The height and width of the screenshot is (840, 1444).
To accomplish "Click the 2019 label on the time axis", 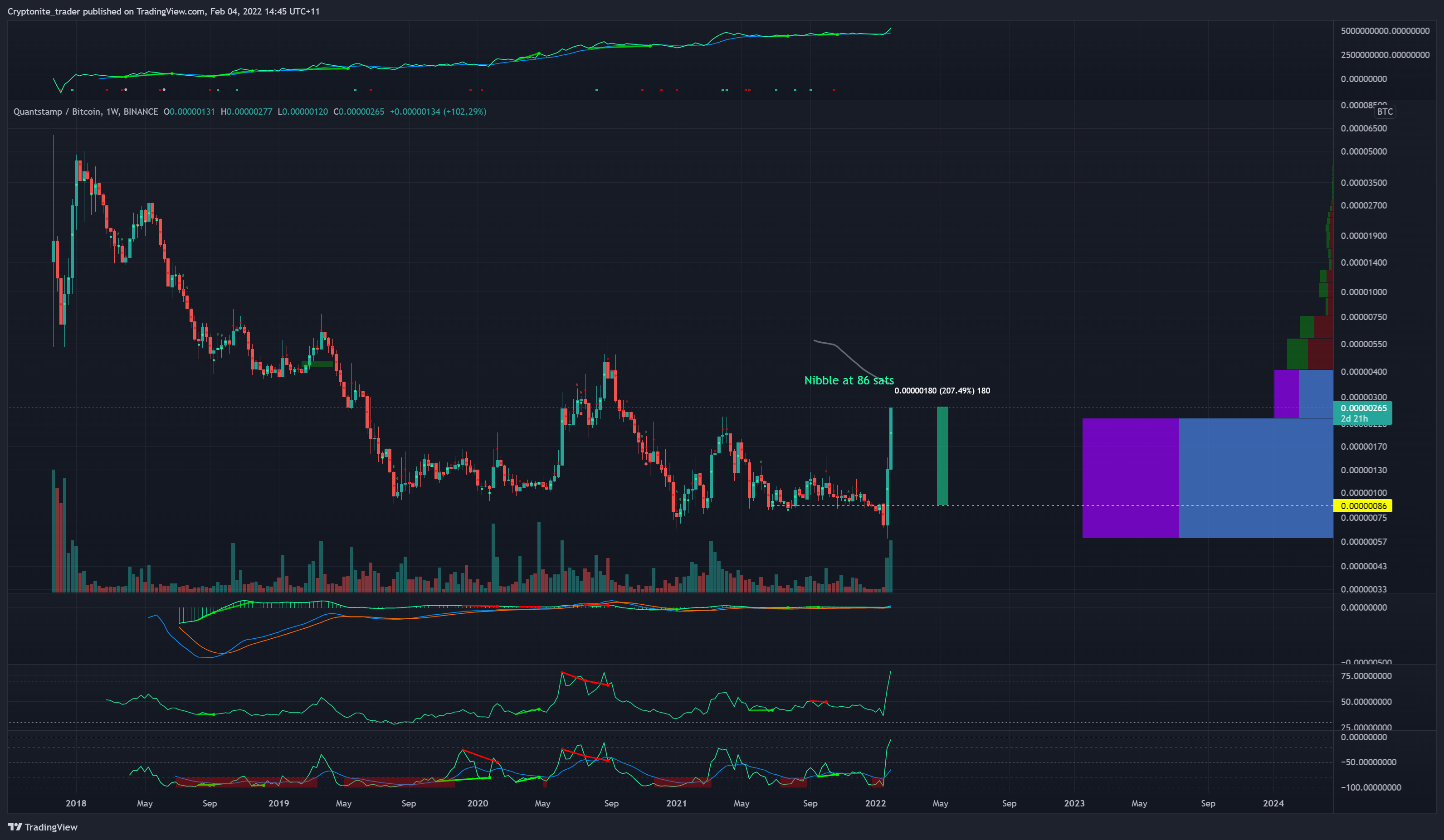I will pos(278,803).
